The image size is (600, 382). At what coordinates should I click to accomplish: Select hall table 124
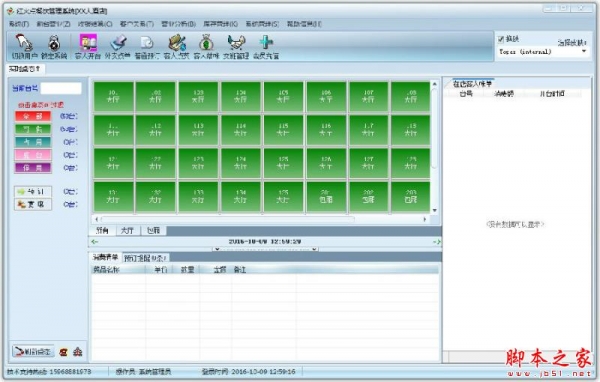coord(241,163)
